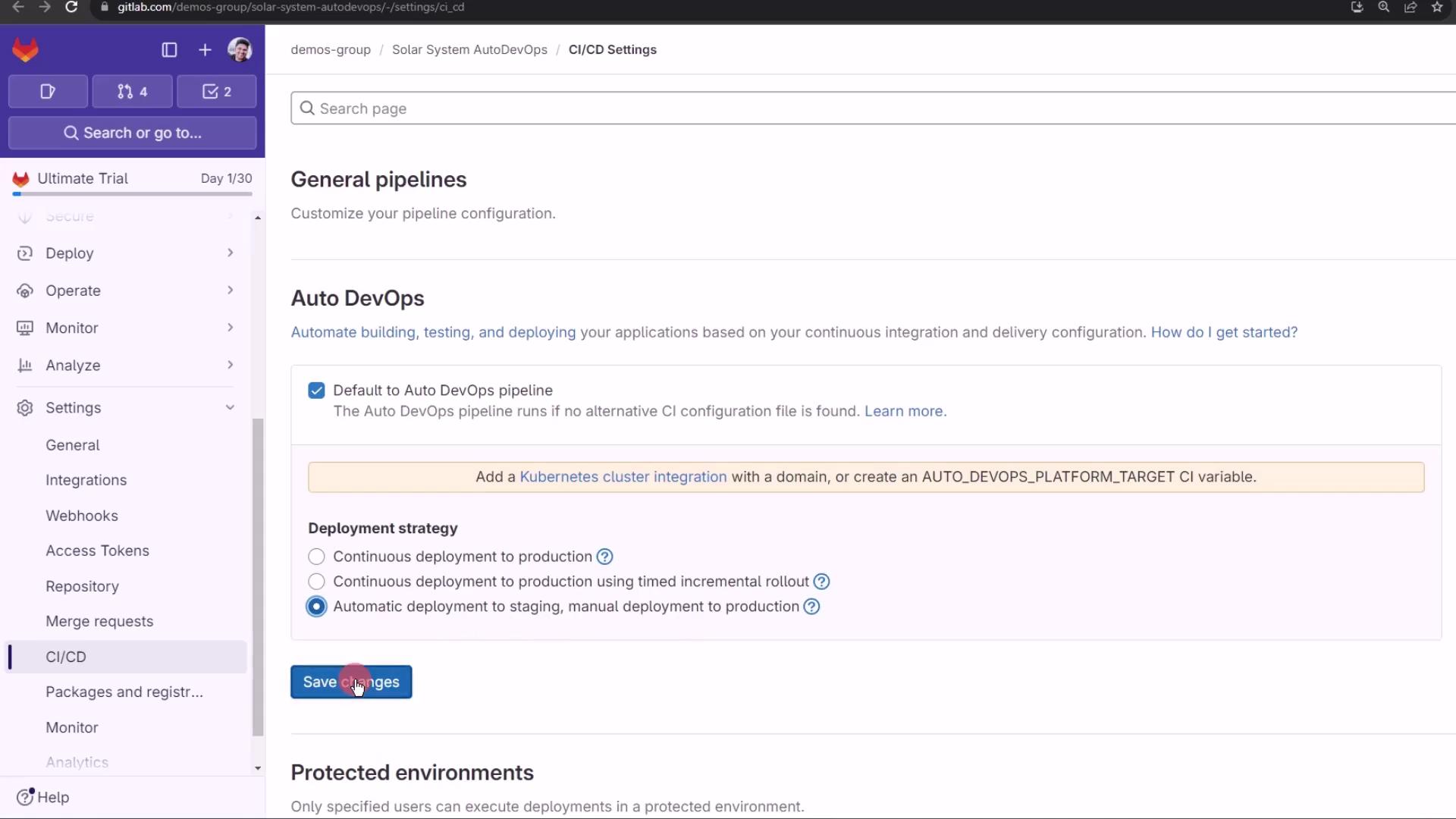Screen dimensions: 1456x819
Task: Click the GitLab fox logo
Action: click(25, 50)
